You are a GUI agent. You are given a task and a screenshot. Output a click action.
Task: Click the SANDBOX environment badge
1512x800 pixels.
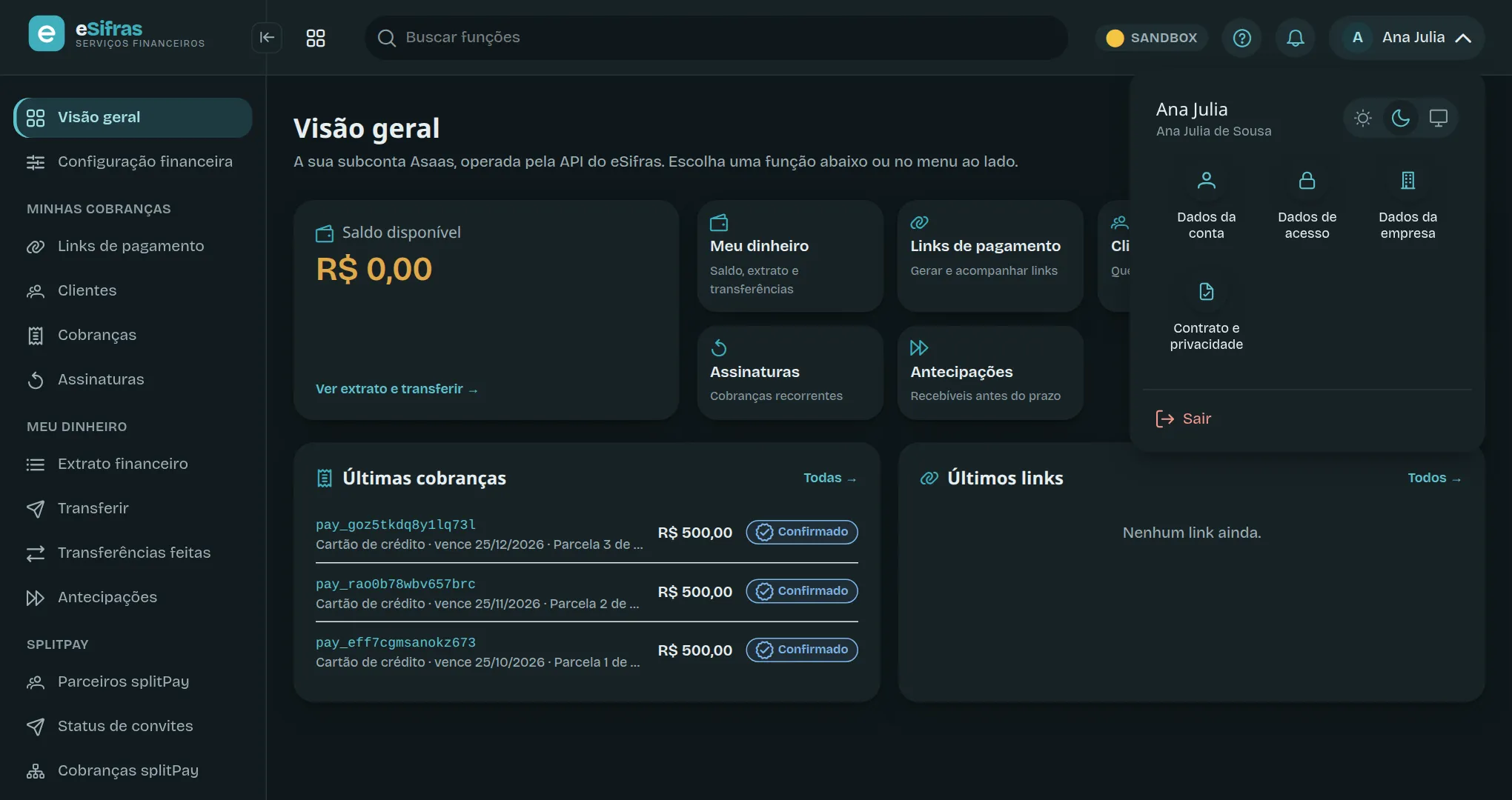(1152, 38)
